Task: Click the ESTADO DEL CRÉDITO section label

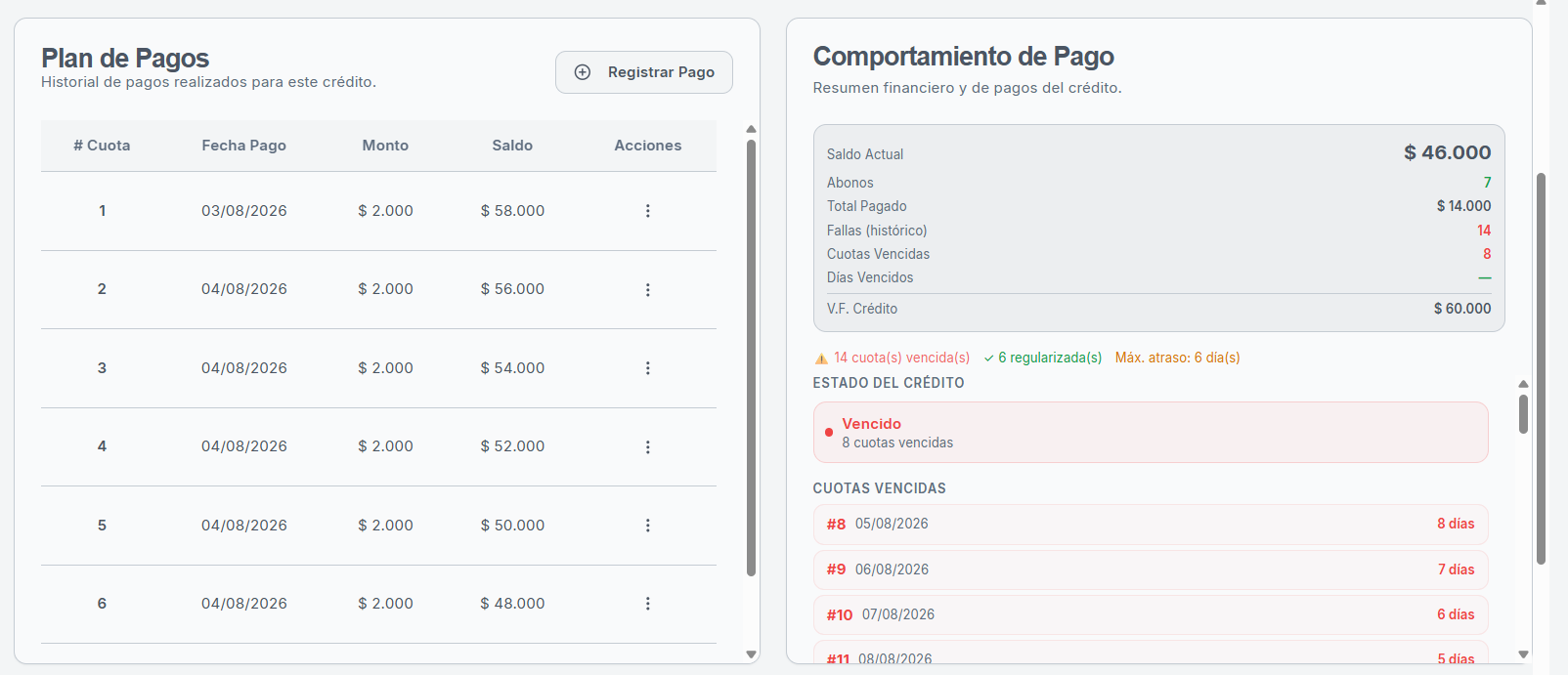Action: (x=889, y=383)
